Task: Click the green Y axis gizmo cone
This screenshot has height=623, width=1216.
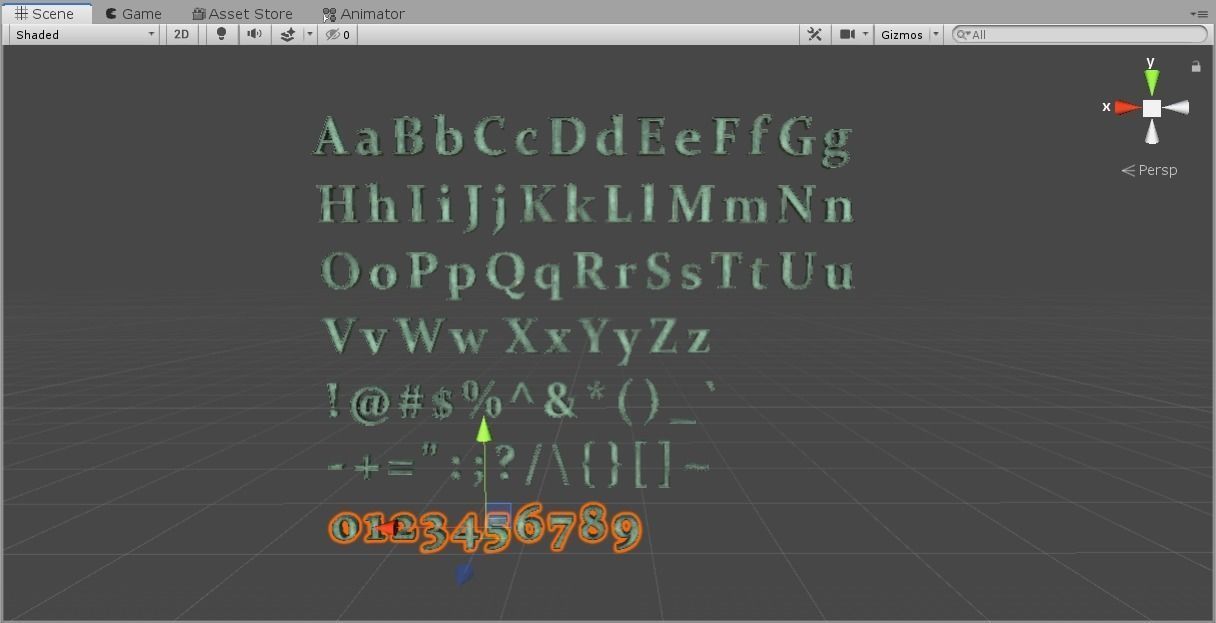Action: point(1152,82)
